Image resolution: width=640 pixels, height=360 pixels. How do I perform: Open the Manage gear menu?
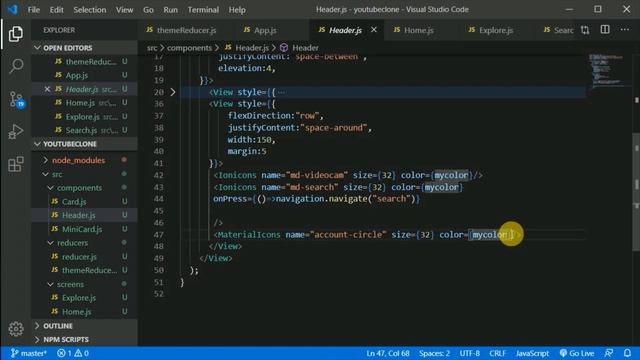(16, 329)
